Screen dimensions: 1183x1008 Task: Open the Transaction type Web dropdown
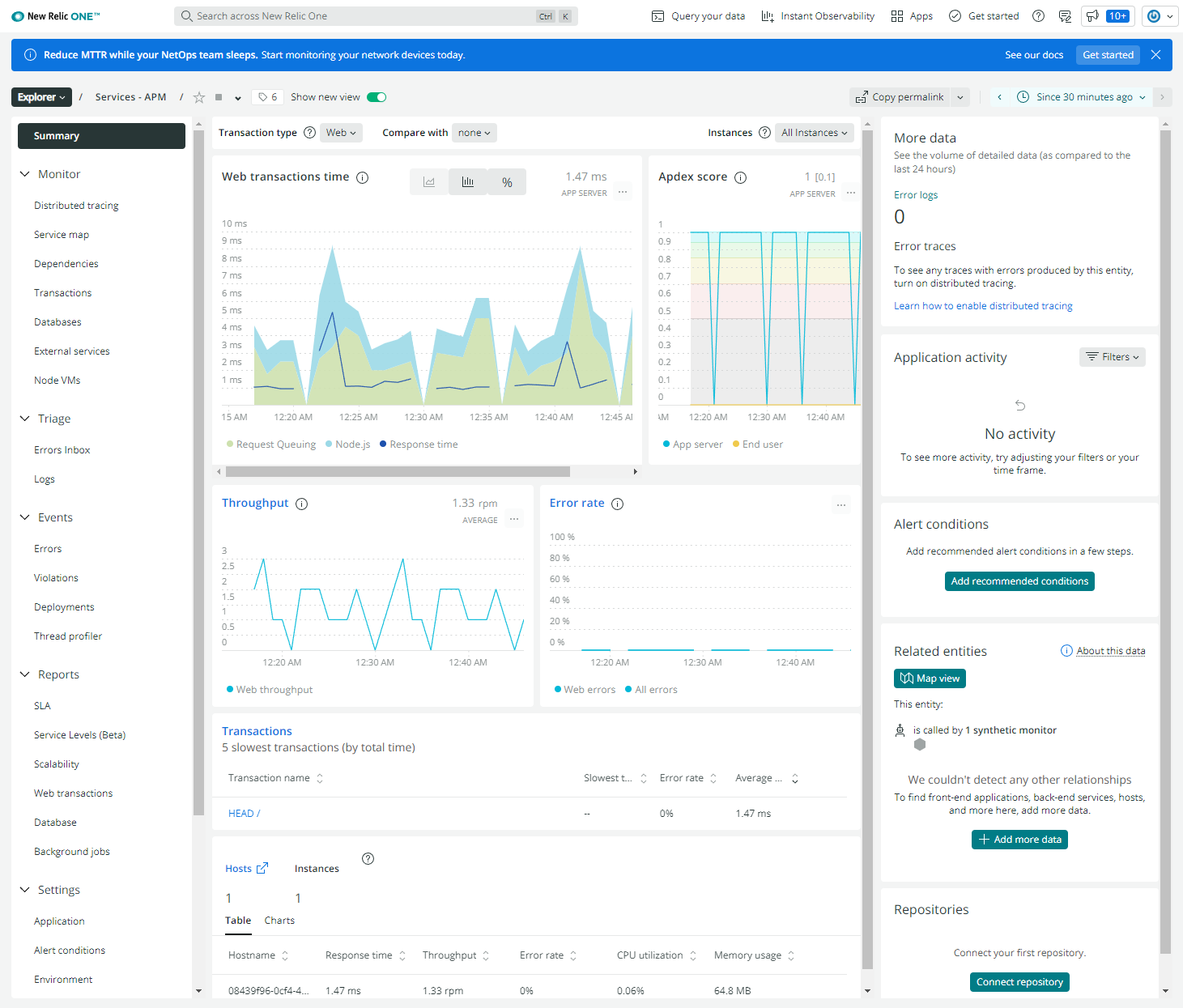341,133
